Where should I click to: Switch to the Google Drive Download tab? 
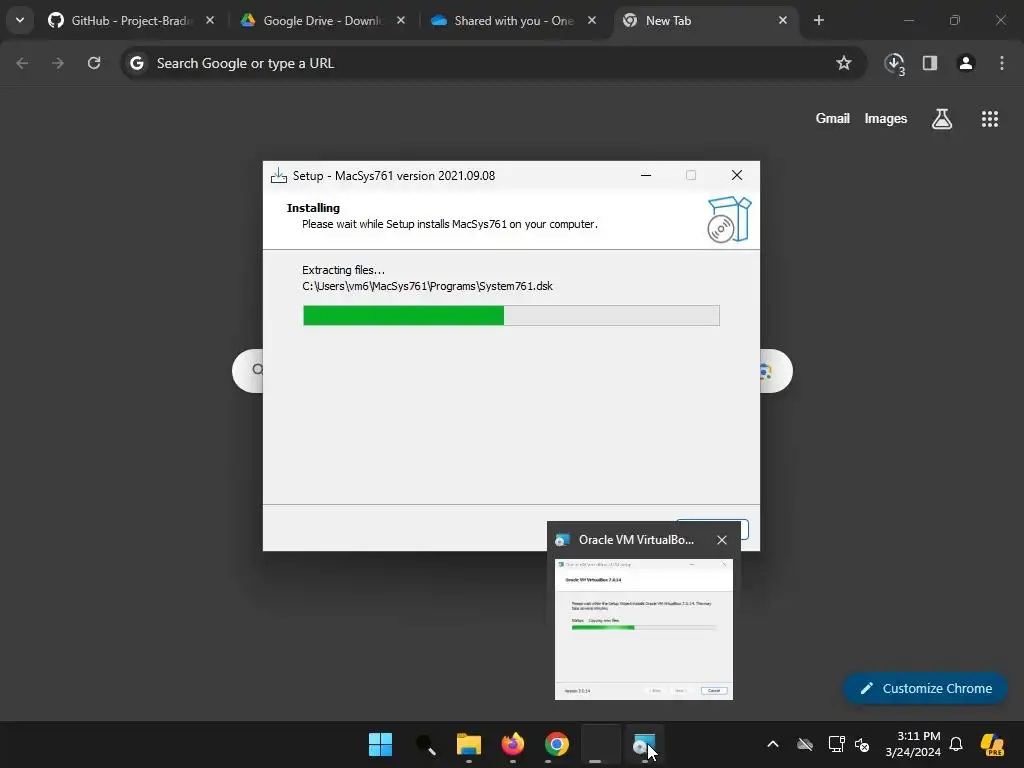[x=322, y=20]
